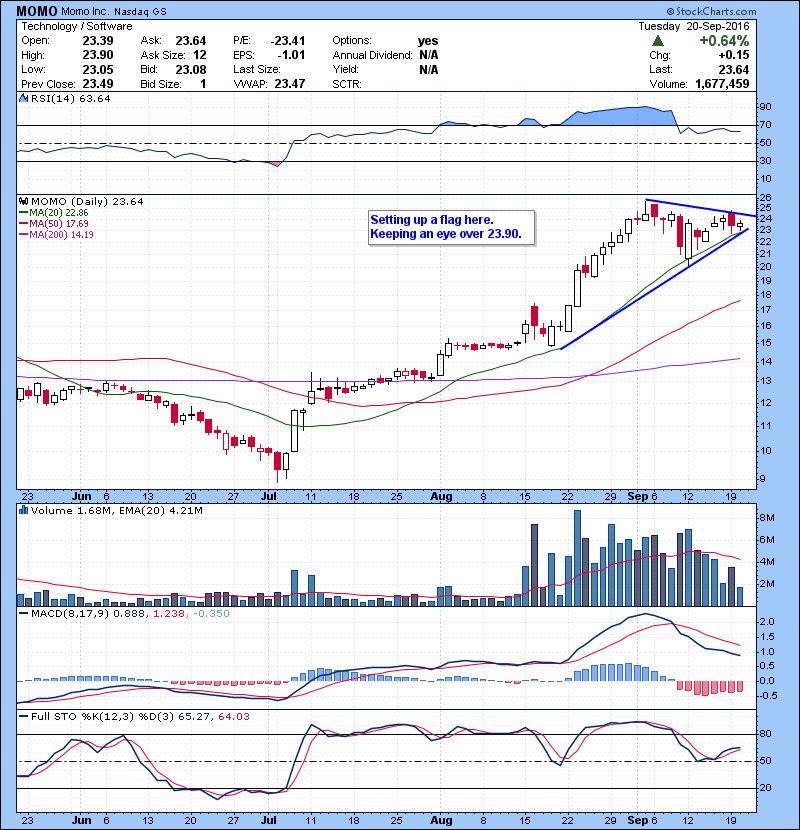Click the Jun date marker at bottom axis

pyautogui.click(x=82, y=820)
